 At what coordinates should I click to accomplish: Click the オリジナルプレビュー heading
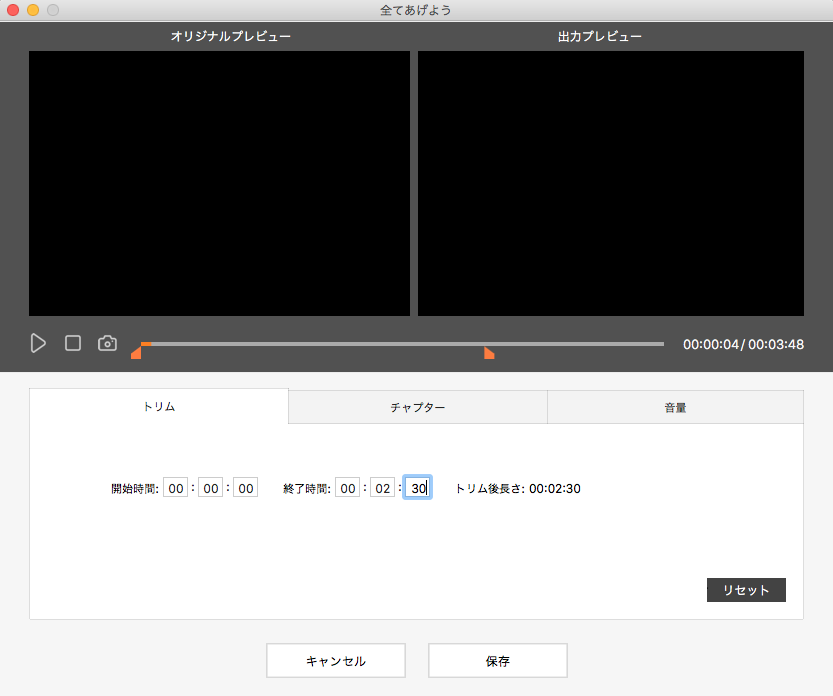click(x=231, y=36)
